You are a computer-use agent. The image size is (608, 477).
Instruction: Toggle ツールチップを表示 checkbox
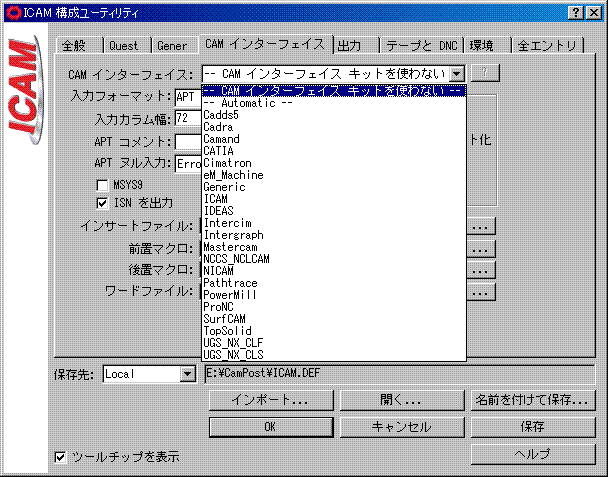[x=60, y=457]
